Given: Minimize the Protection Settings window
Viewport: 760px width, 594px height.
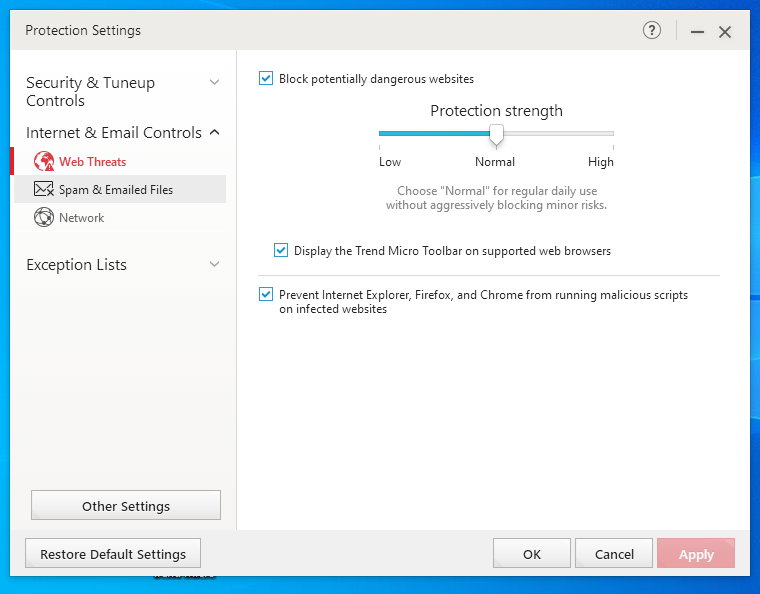Looking at the screenshot, I should coord(697,32).
